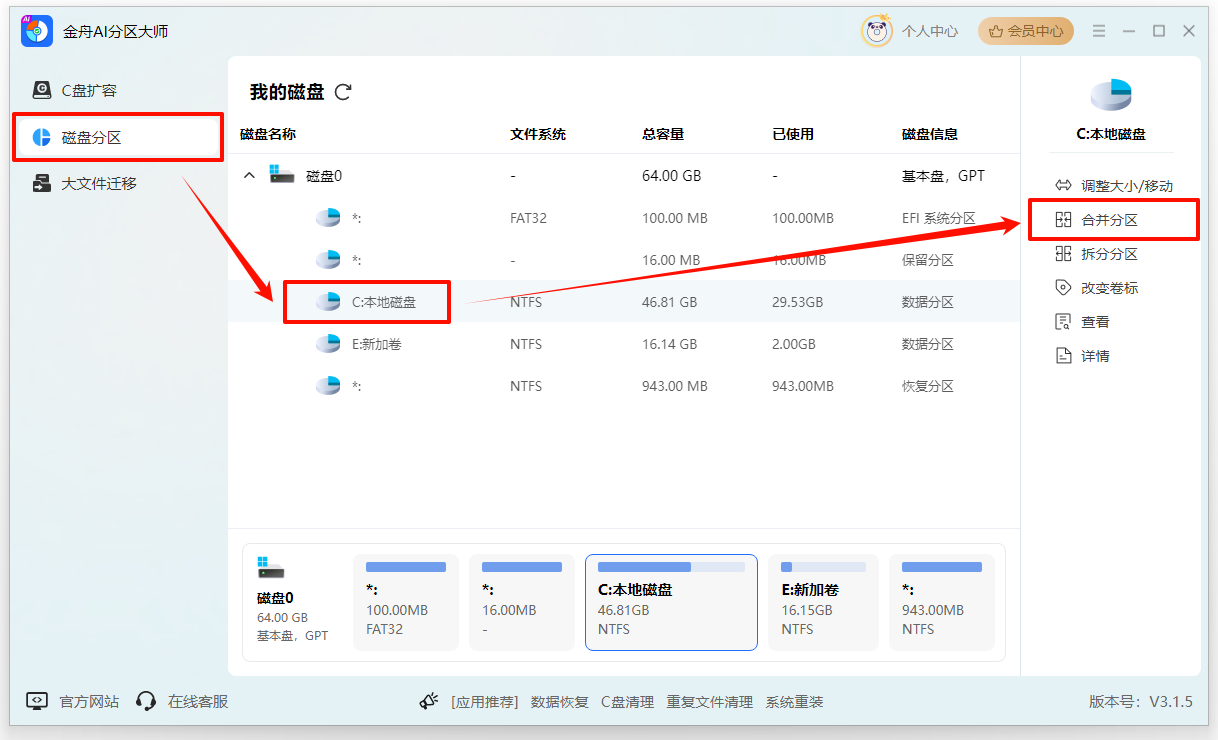Select the 拆分分区 tool
This screenshot has height=740, width=1218.
click(x=1105, y=254)
